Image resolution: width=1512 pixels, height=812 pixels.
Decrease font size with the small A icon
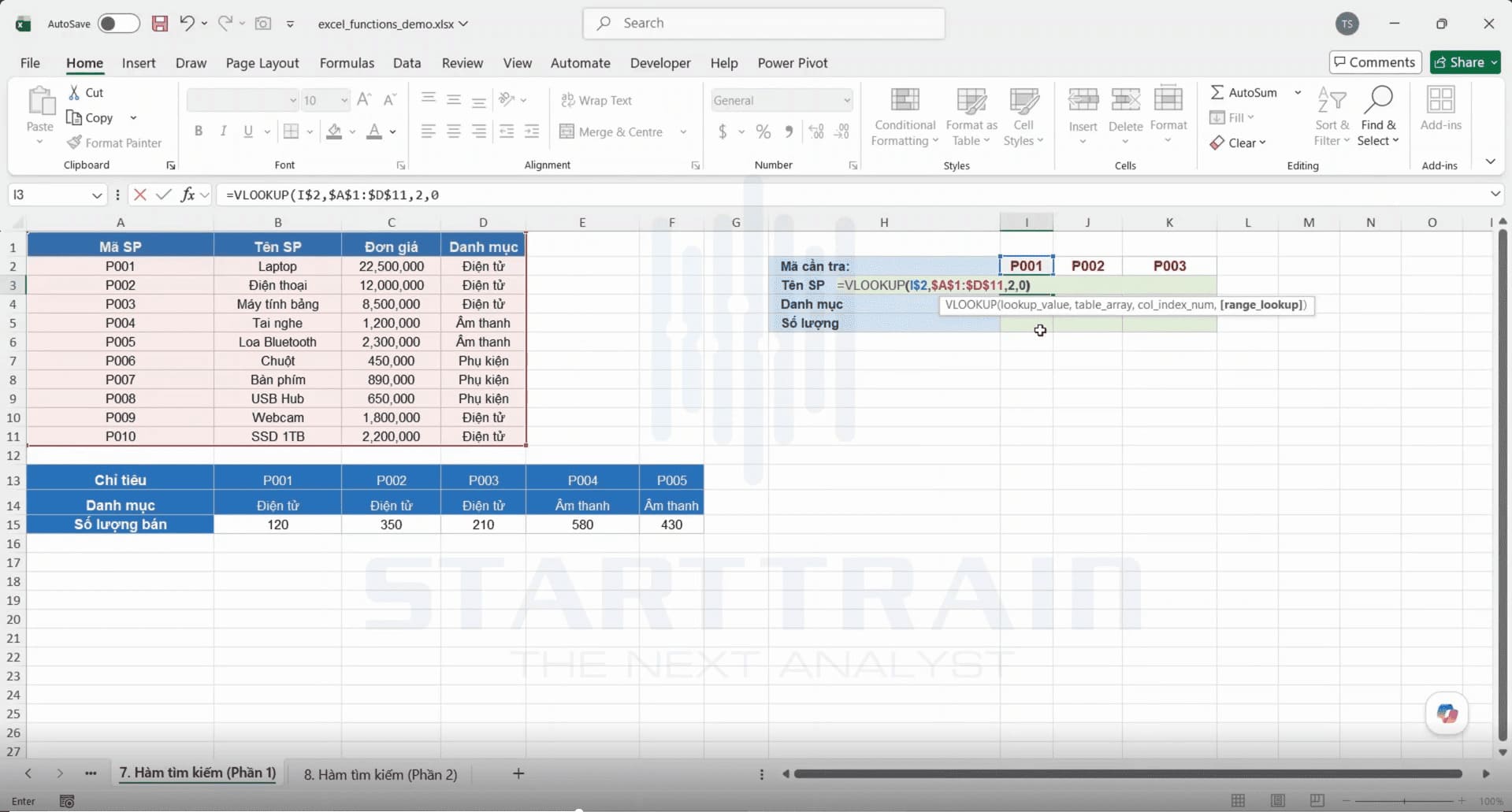389,100
